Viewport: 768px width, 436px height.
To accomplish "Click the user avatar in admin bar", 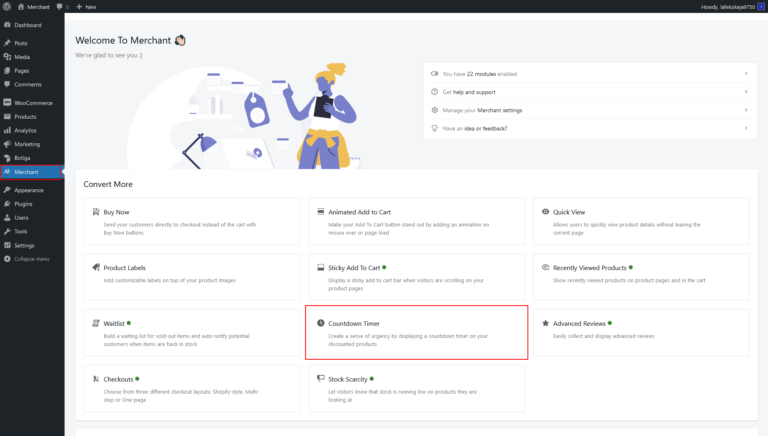I will (x=761, y=7).
